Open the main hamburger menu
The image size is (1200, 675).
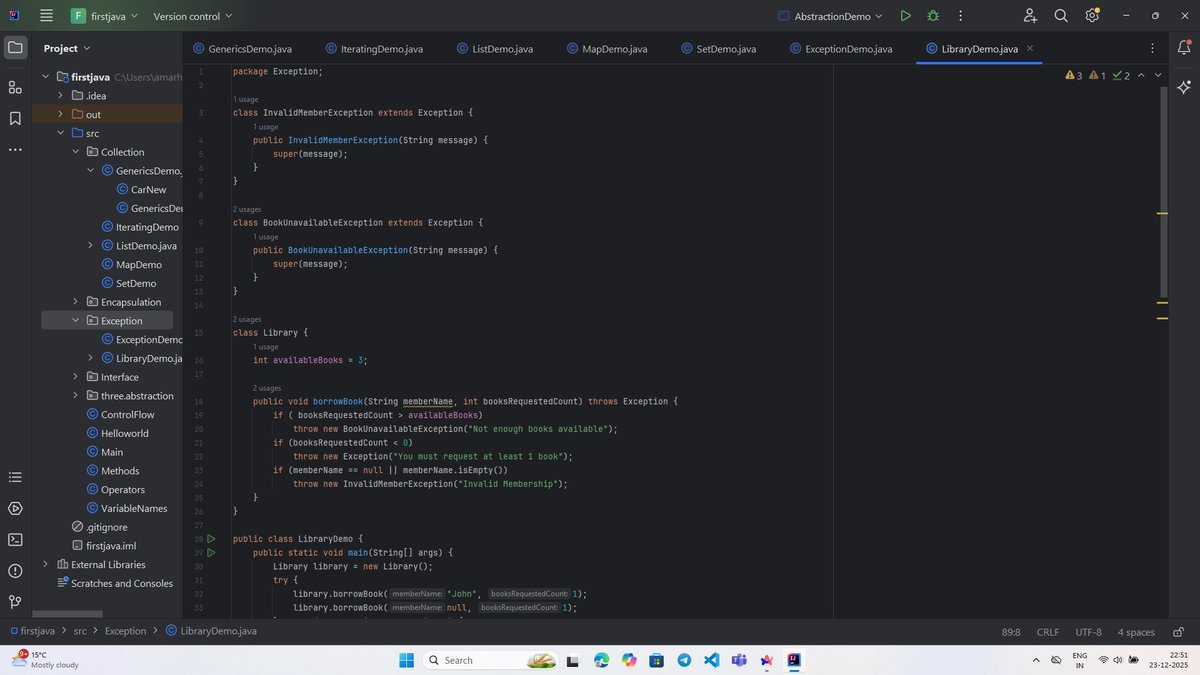click(x=46, y=16)
